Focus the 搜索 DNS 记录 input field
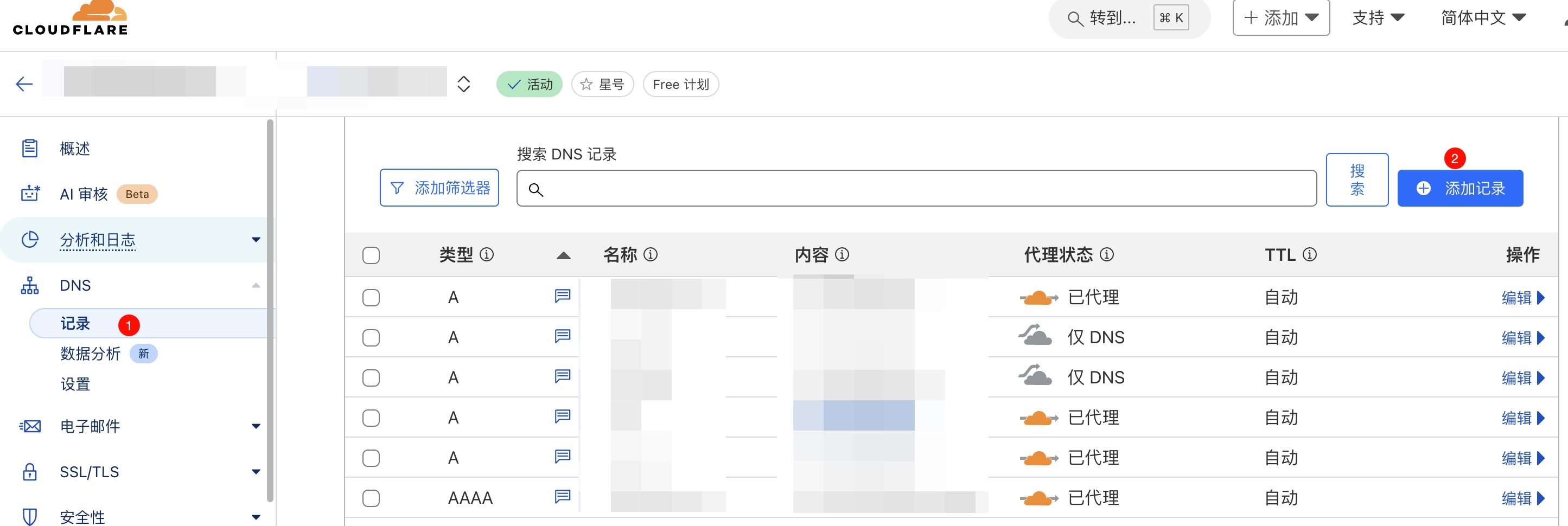The image size is (1568, 526). [916, 189]
